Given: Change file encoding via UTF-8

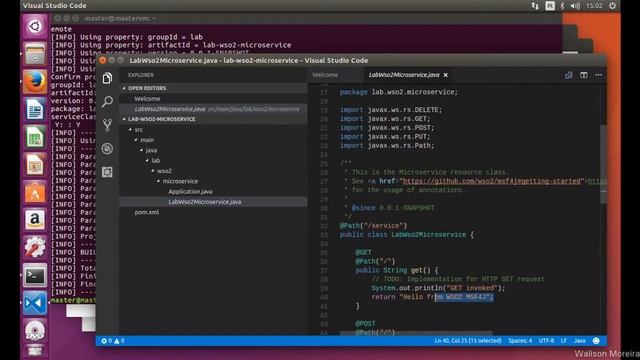Looking at the screenshot, I should click(546, 340).
